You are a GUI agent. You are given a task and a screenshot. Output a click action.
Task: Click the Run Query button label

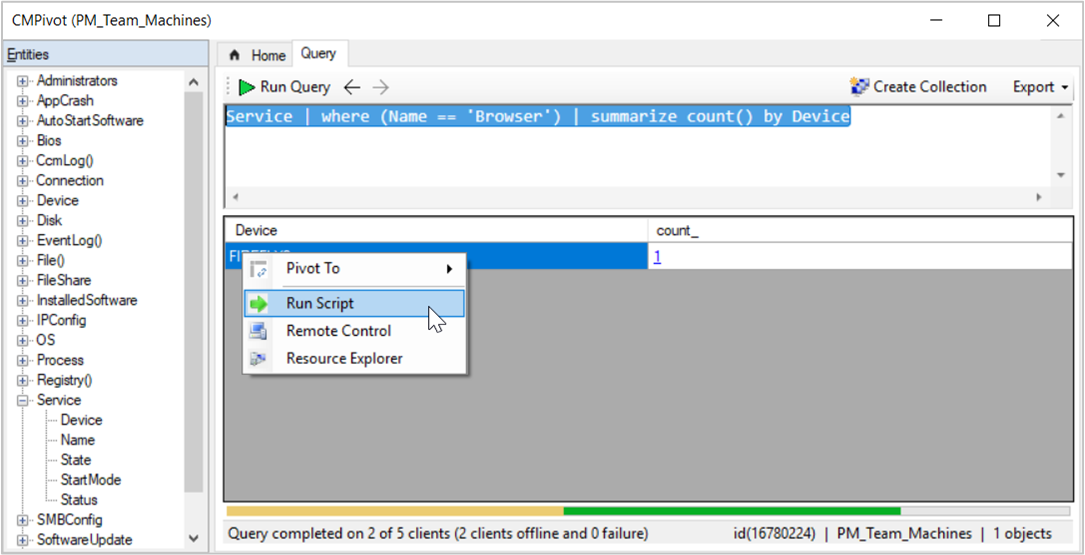pos(295,87)
